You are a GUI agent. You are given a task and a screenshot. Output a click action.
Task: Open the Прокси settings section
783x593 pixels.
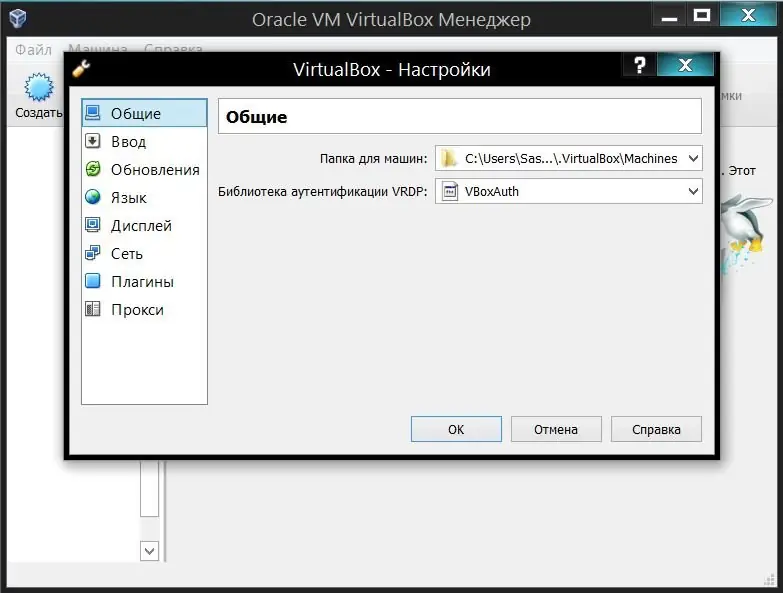click(144, 309)
